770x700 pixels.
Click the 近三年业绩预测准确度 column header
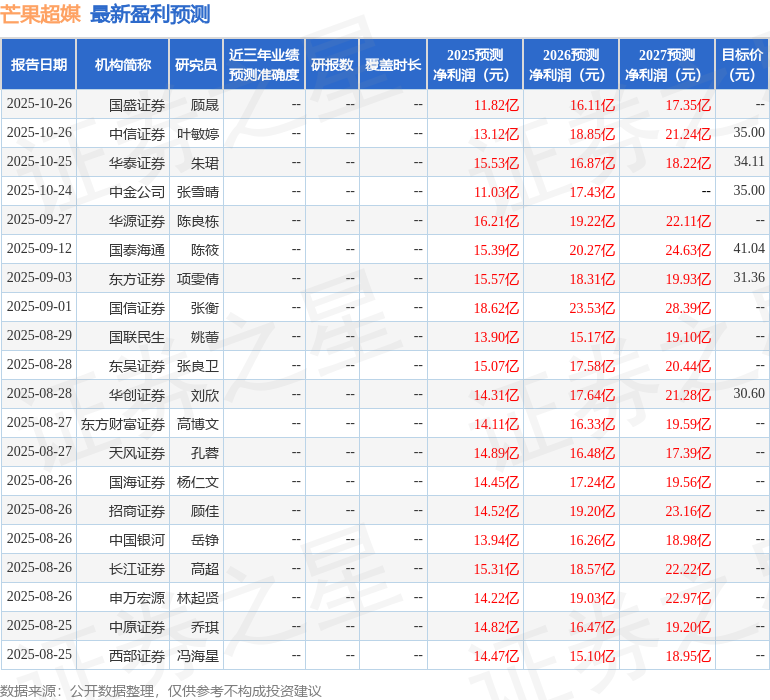(x=264, y=65)
